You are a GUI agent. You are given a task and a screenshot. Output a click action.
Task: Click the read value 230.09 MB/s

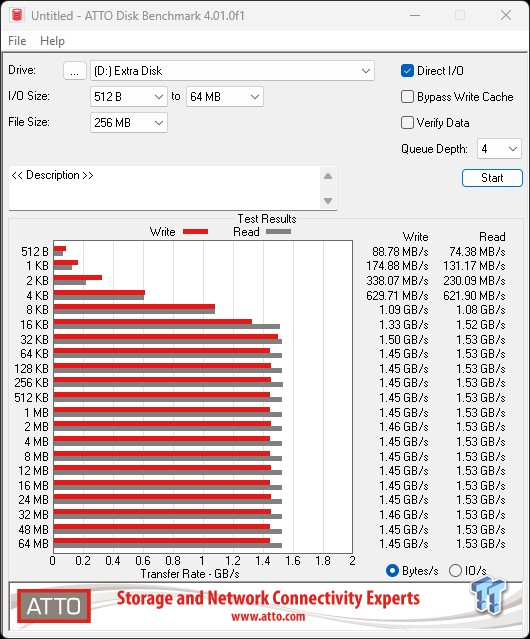point(474,281)
